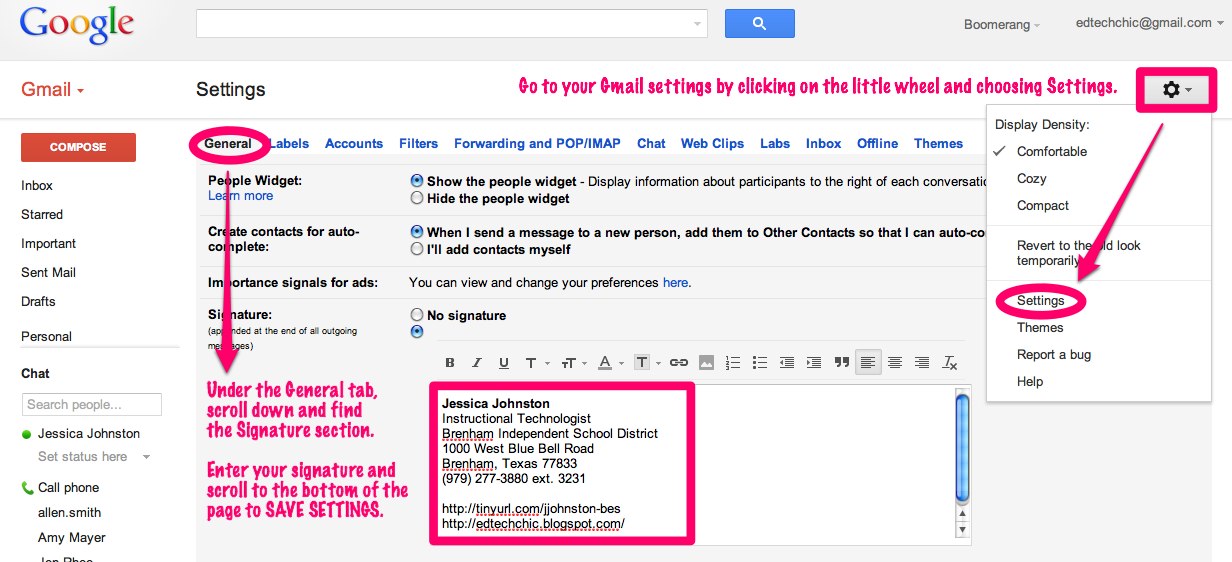The image size is (1232, 562).
Task: Choose Comfortable display density
Action: click(1052, 152)
